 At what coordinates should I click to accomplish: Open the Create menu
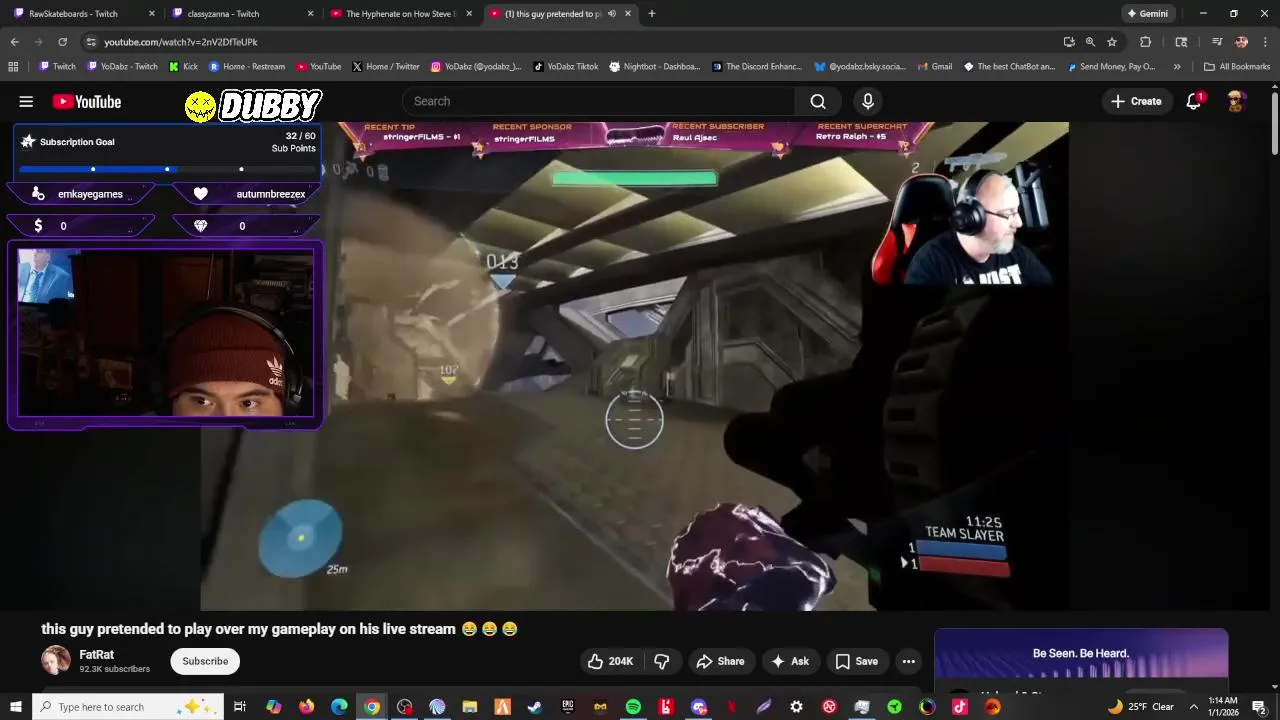1137,101
